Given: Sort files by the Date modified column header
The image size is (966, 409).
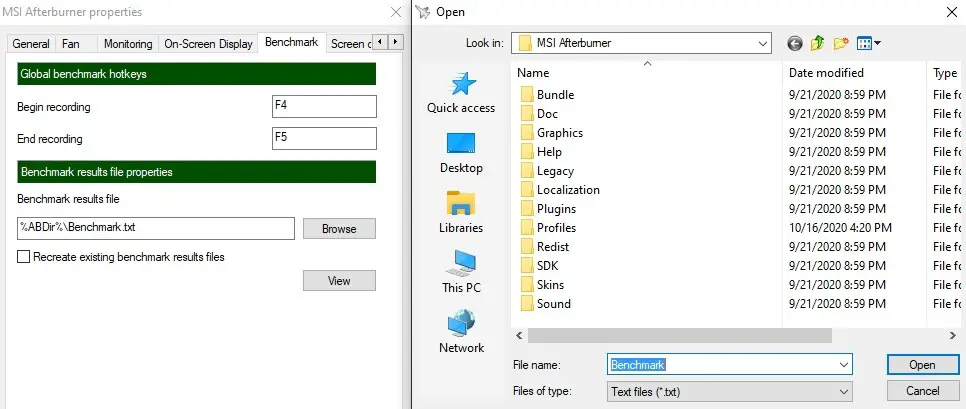Looking at the screenshot, I should click(x=854, y=73).
